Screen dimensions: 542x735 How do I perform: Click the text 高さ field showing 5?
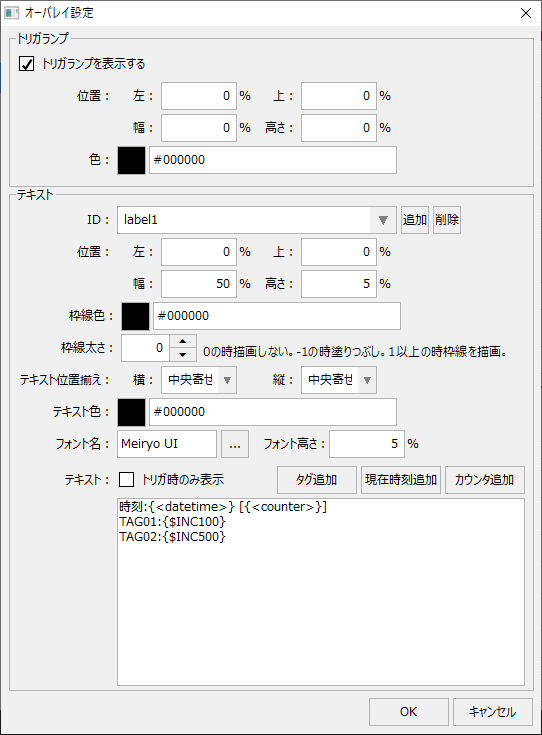click(339, 284)
